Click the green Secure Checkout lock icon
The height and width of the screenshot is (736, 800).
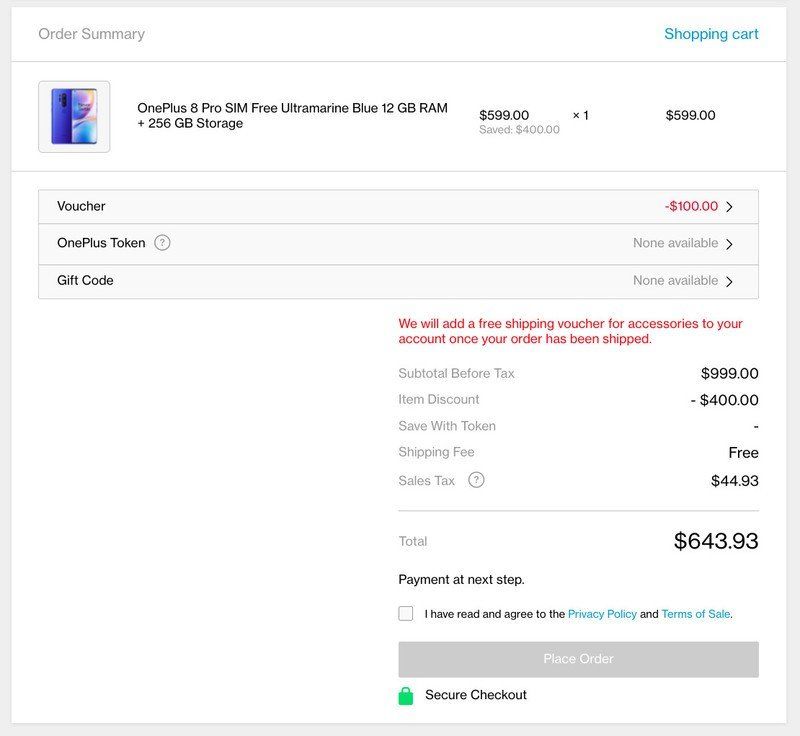click(x=404, y=695)
